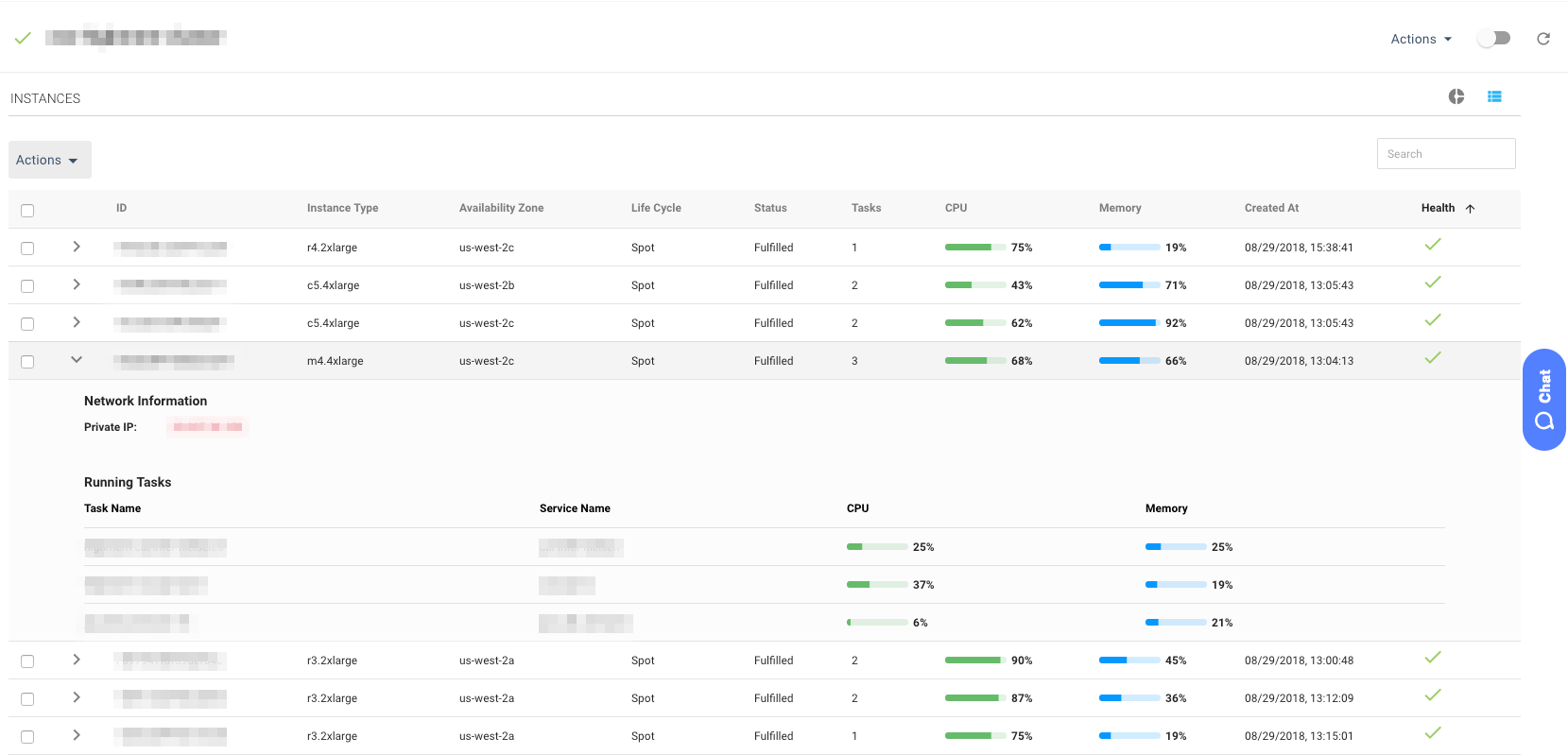1568x755 pixels.
Task: Open the top-right Actions menu
Action: pyautogui.click(x=1421, y=39)
